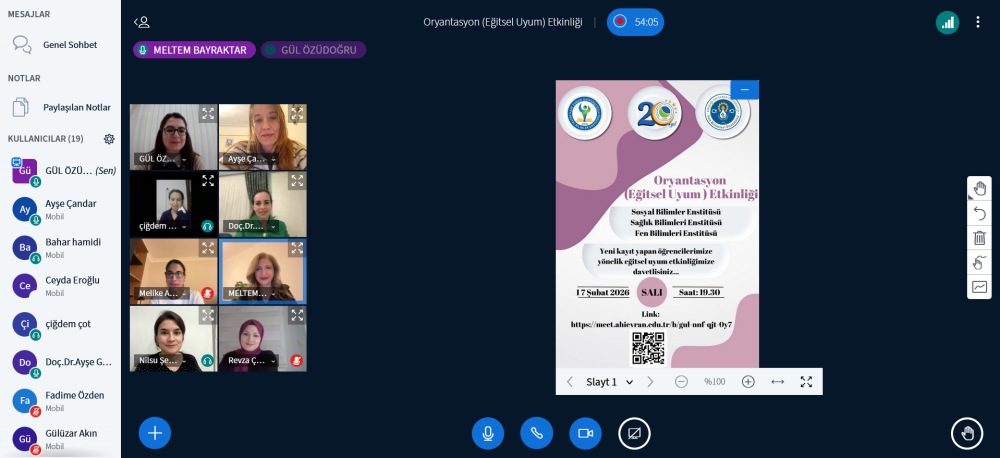The width and height of the screenshot is (1000, 458).
Task: Click the trash icon to clear annotations
Action: pyautogui.click(x=979, y=238)
